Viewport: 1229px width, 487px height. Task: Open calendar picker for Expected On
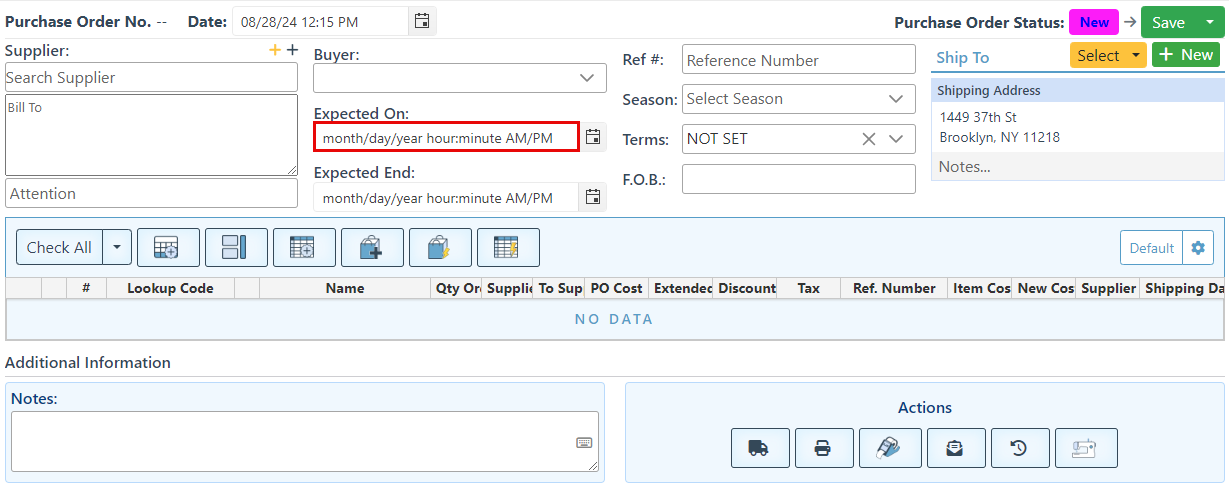[593, 137]
